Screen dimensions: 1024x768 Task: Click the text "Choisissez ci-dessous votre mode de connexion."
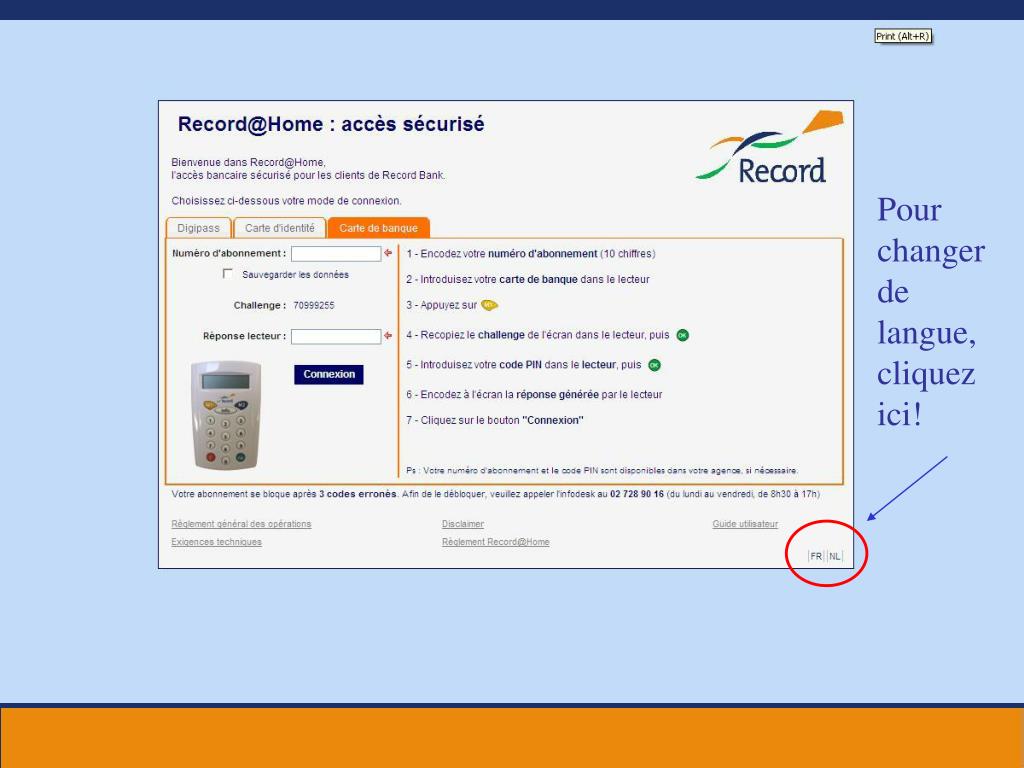pyautogui.click(x=286, y=200)
